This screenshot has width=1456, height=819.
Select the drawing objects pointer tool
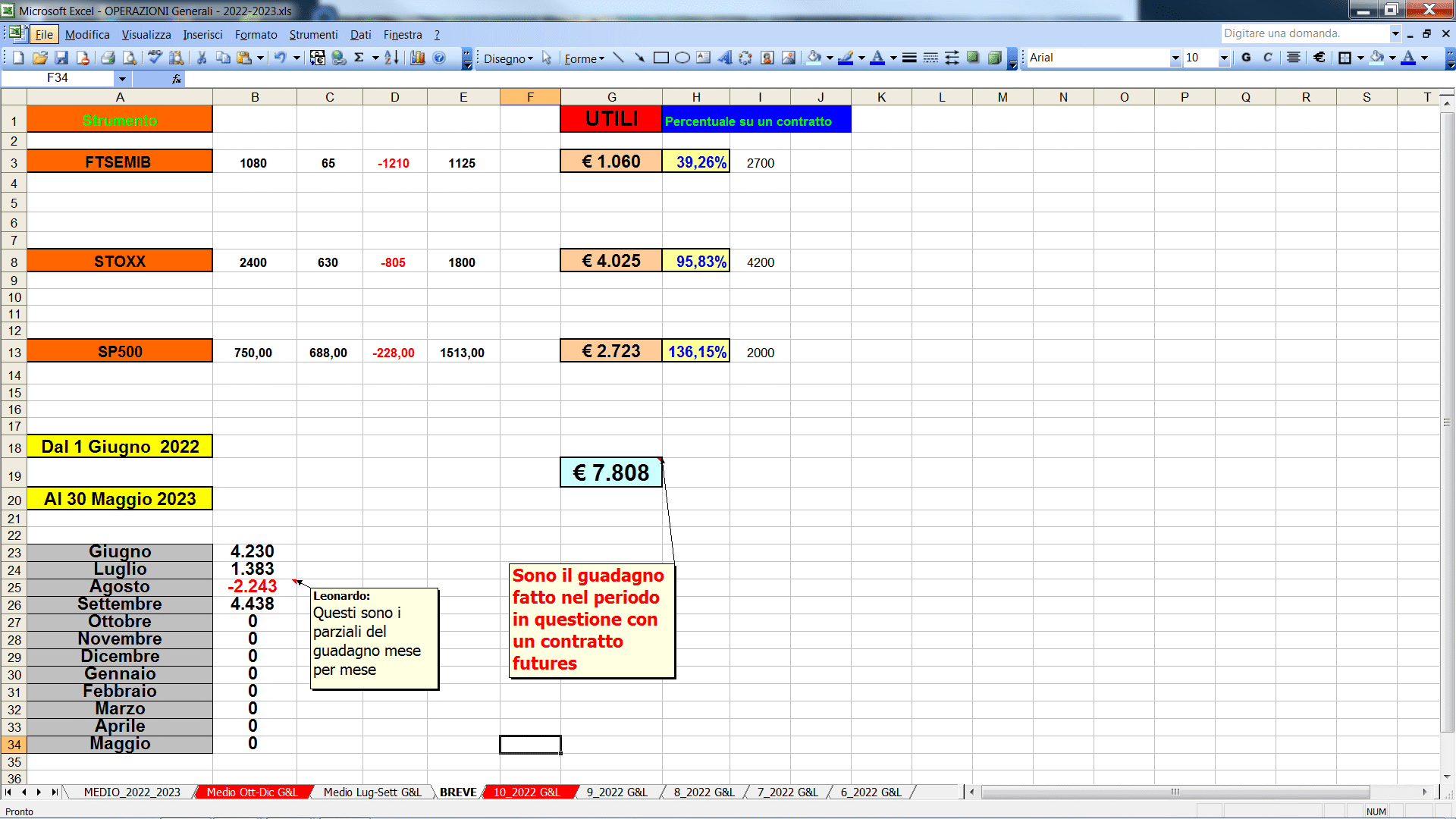pos(547,58)
